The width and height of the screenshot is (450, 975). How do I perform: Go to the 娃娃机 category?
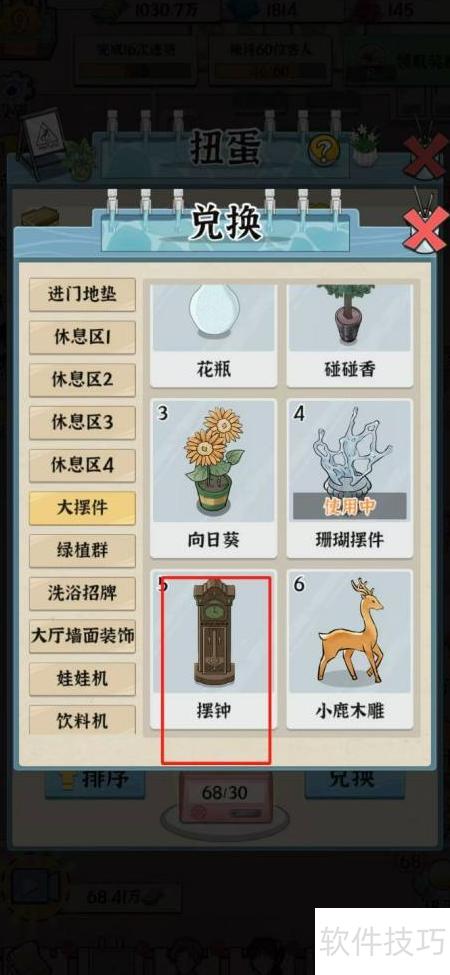(x=82, y=679)
